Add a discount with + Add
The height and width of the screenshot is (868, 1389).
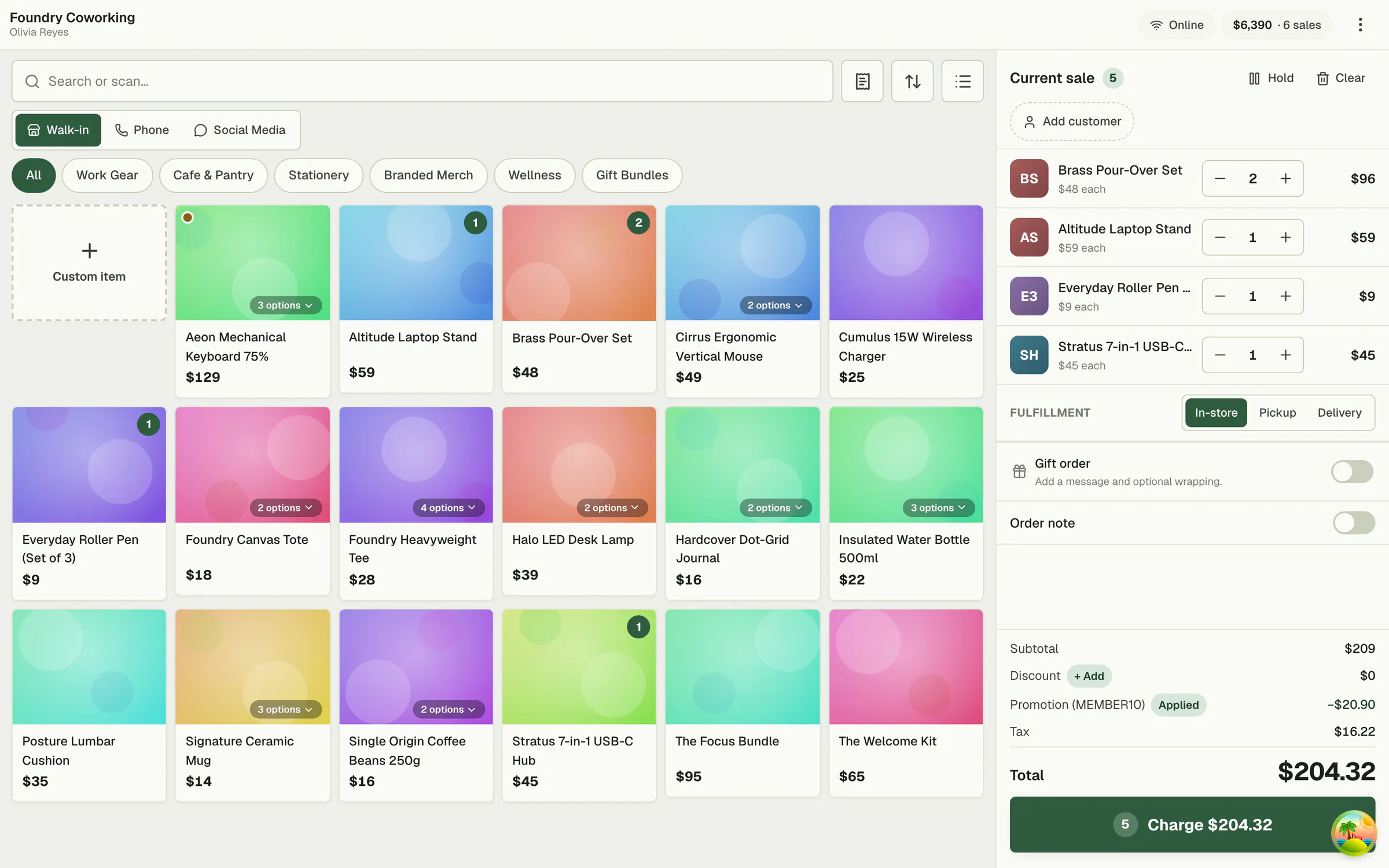pos(1089,676)
